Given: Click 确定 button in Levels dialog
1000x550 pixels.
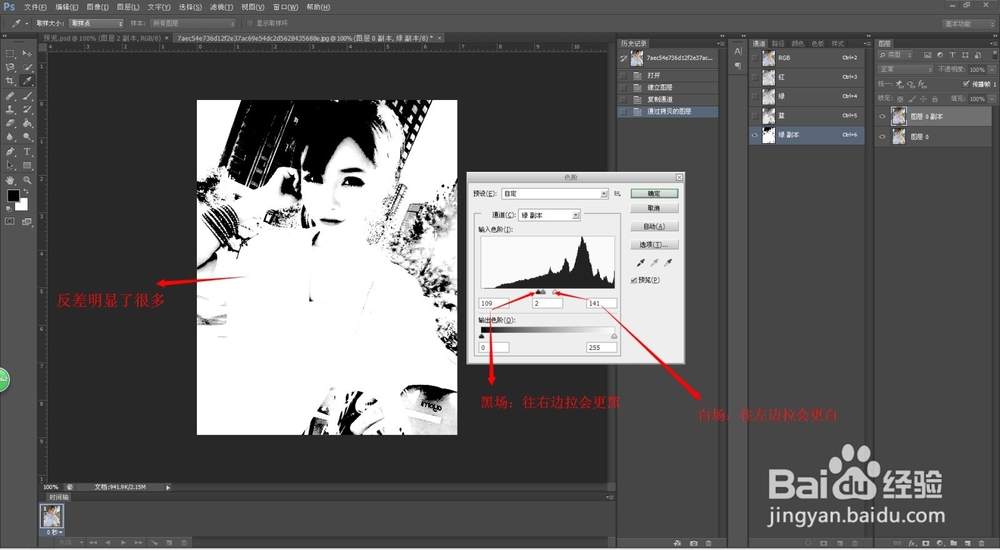Looking at the screenshot, I should pos(654,193).
